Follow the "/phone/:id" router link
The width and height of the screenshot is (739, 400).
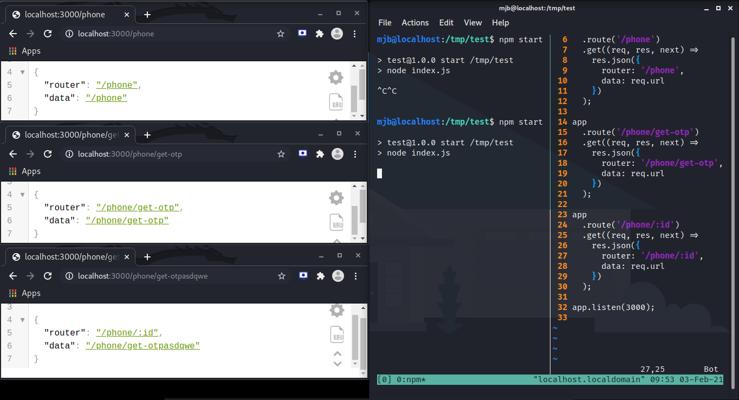point(128,333)
